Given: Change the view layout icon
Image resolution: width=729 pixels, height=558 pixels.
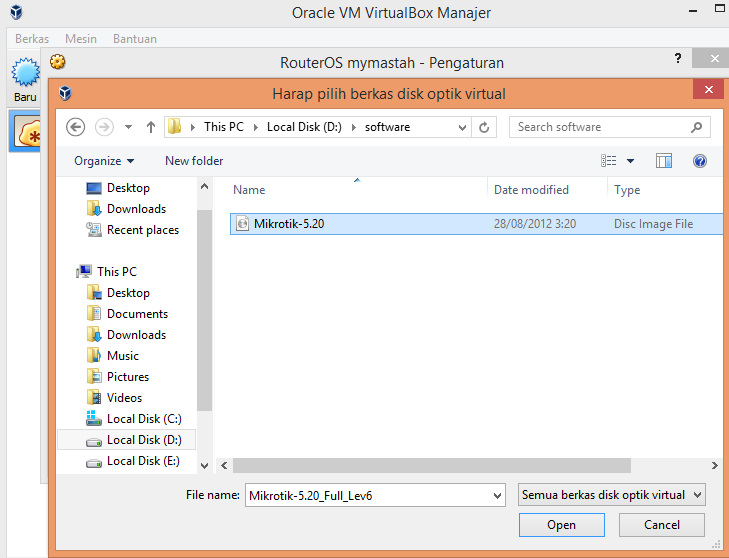Looking at the screenshot, I should pyautogui.click(x=609, y=161).
